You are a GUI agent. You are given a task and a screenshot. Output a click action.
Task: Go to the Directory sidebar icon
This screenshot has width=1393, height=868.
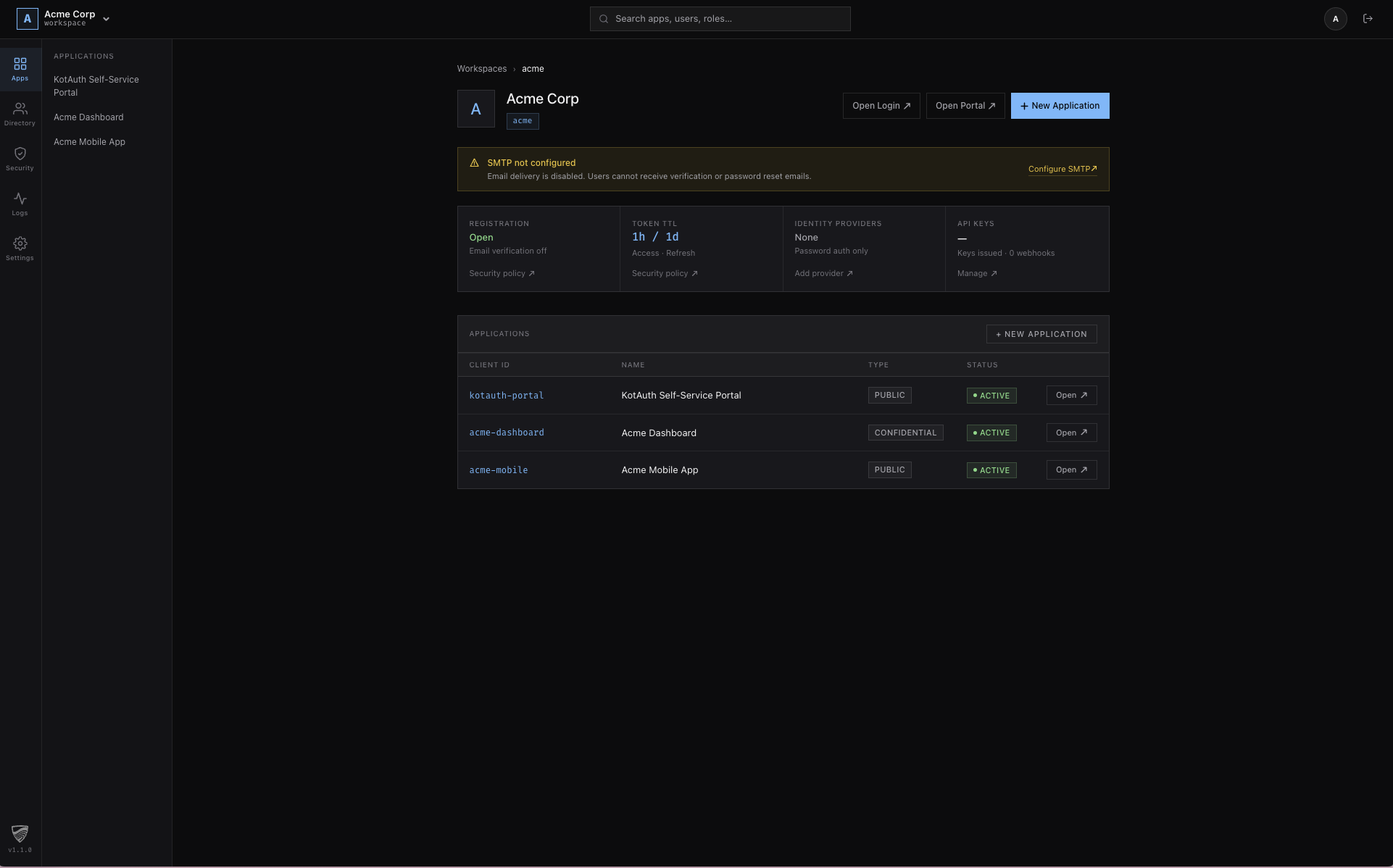(20, 114)
